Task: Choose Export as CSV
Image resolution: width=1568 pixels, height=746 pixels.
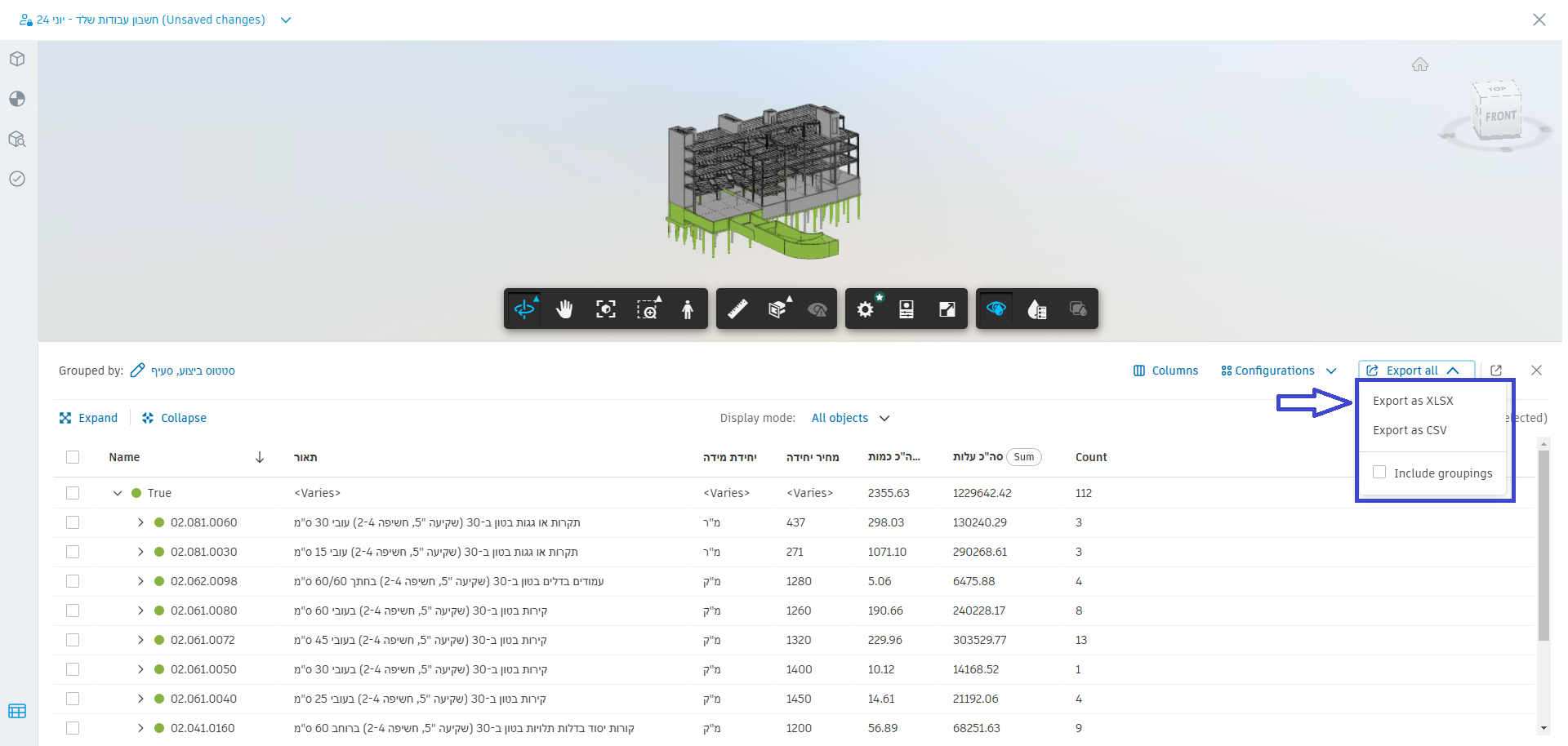Action: (1410, 430)
